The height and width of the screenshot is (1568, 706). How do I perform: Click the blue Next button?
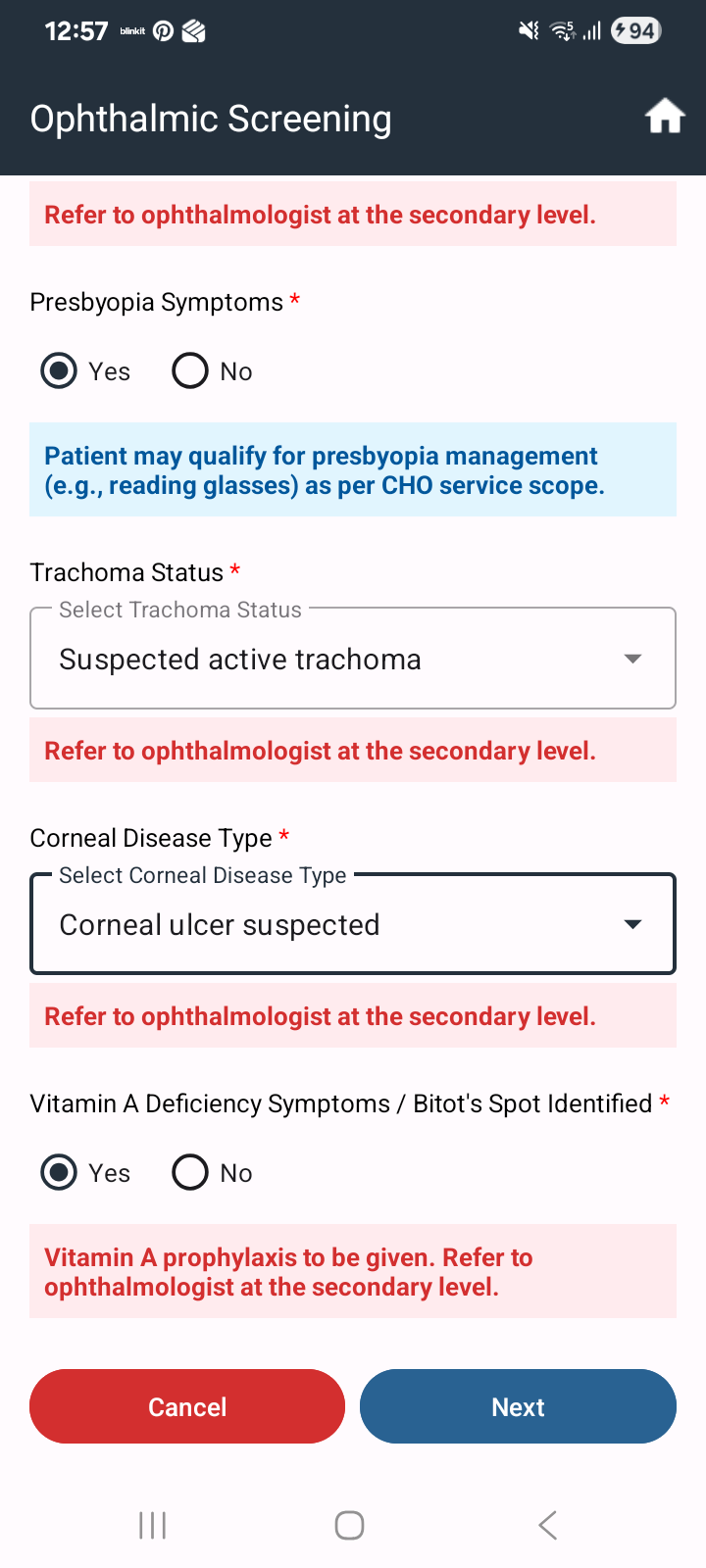coord(518,1406)
